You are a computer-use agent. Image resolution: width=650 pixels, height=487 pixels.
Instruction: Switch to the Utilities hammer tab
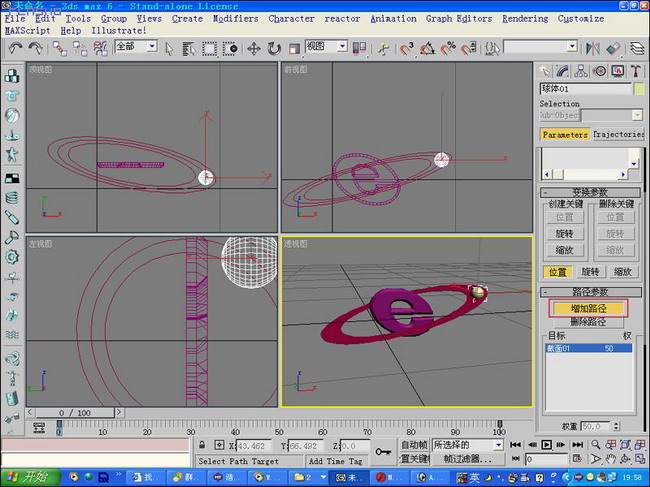coord(635,71)
